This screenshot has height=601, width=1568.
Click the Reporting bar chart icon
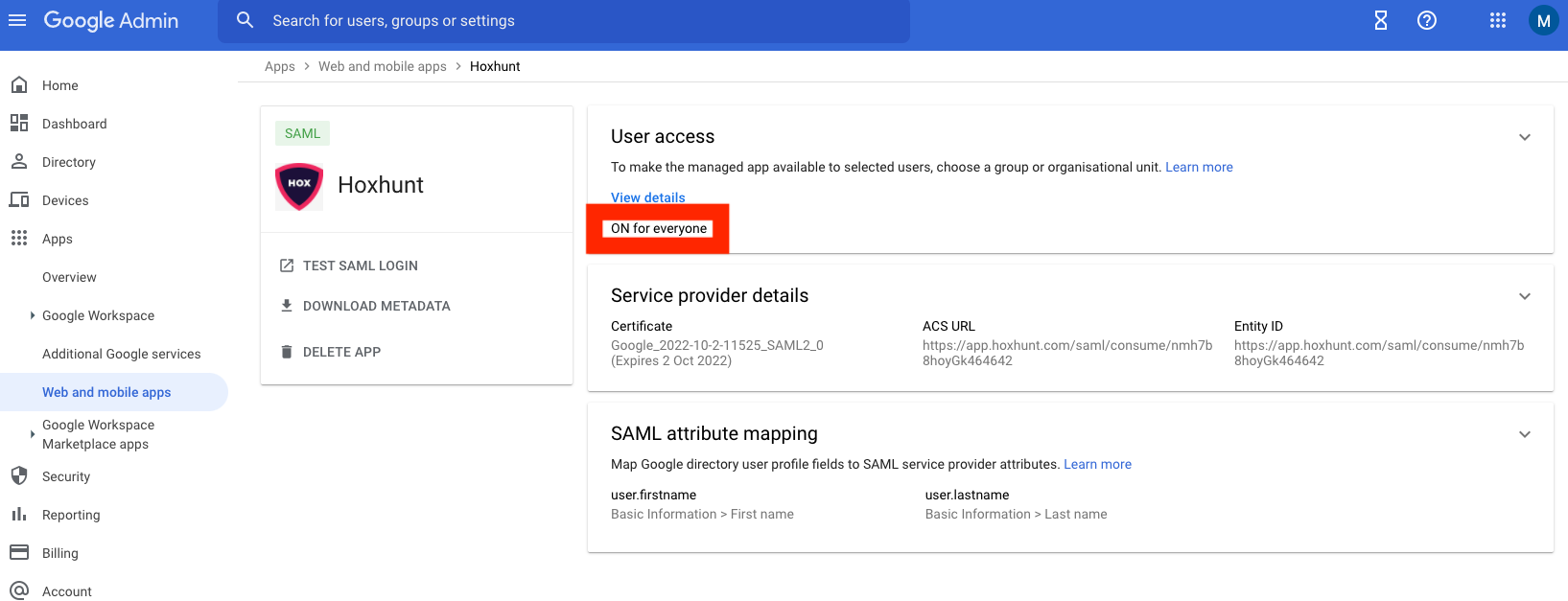(19, 515)
